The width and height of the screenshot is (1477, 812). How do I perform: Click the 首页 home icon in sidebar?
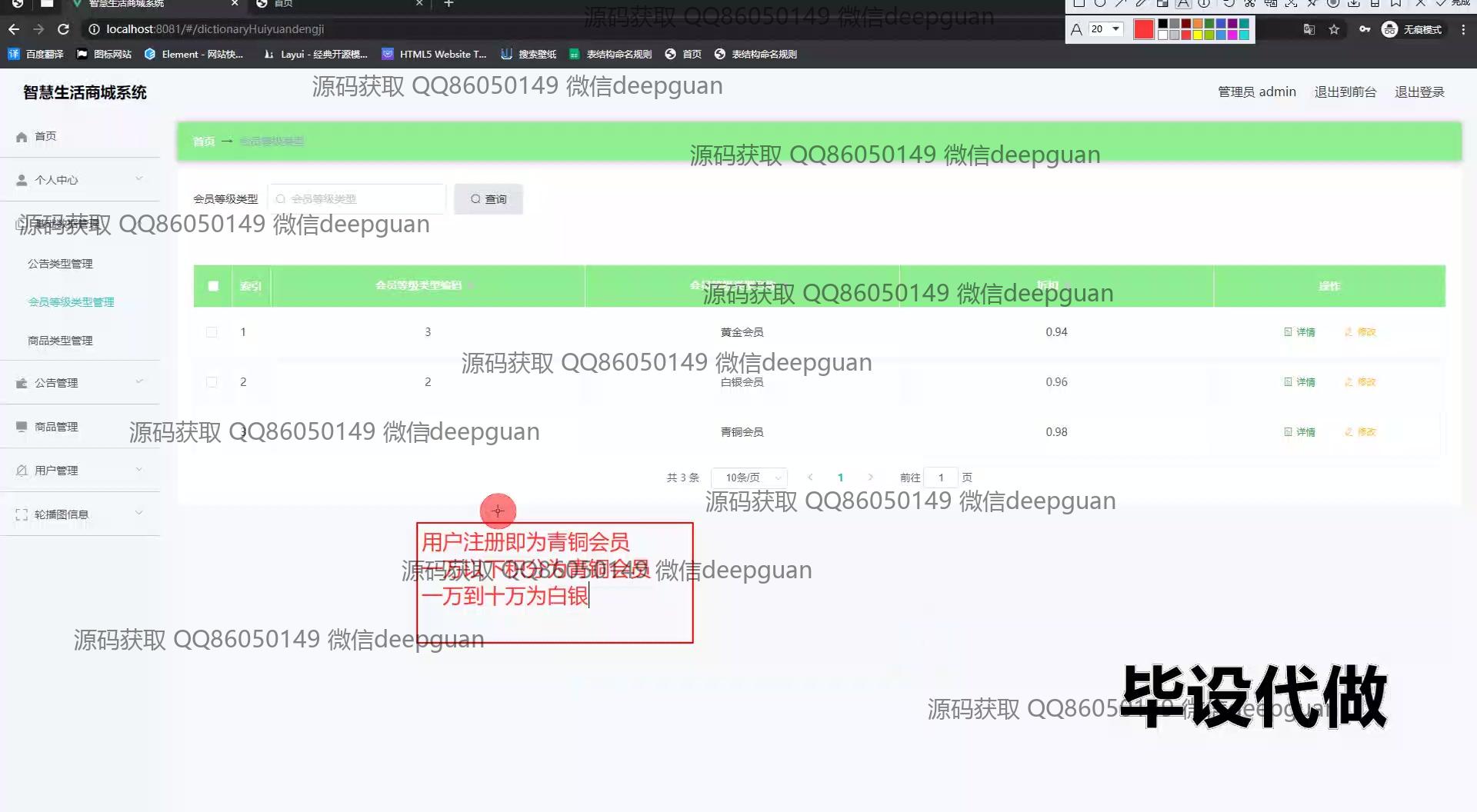(x=22, y=136)
